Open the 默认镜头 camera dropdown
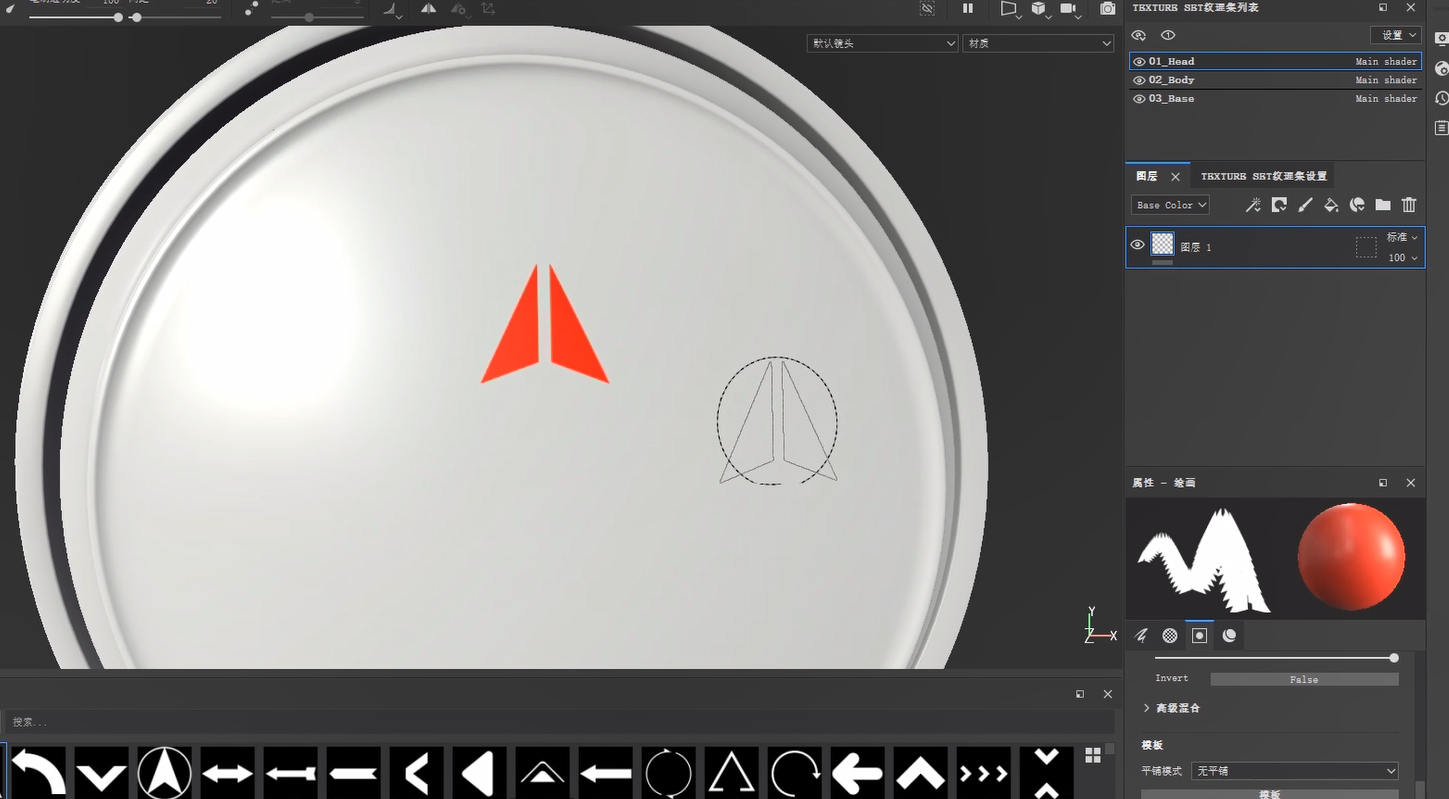Viewport: 1449px width, 799px height. click(883, 44)
